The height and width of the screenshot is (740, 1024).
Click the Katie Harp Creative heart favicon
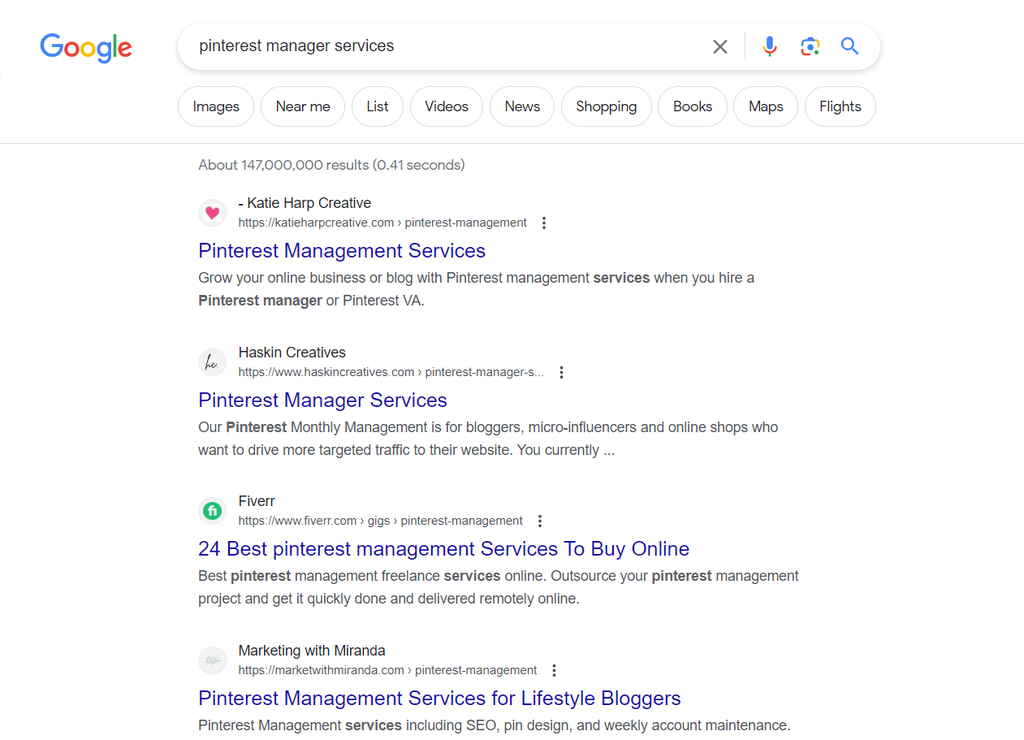pyautogui.click(x=212, y=212)
